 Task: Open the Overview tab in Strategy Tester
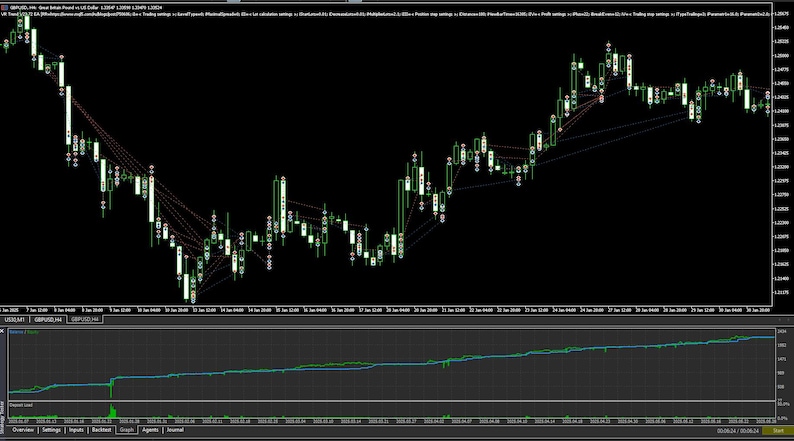tap(23, 430)
